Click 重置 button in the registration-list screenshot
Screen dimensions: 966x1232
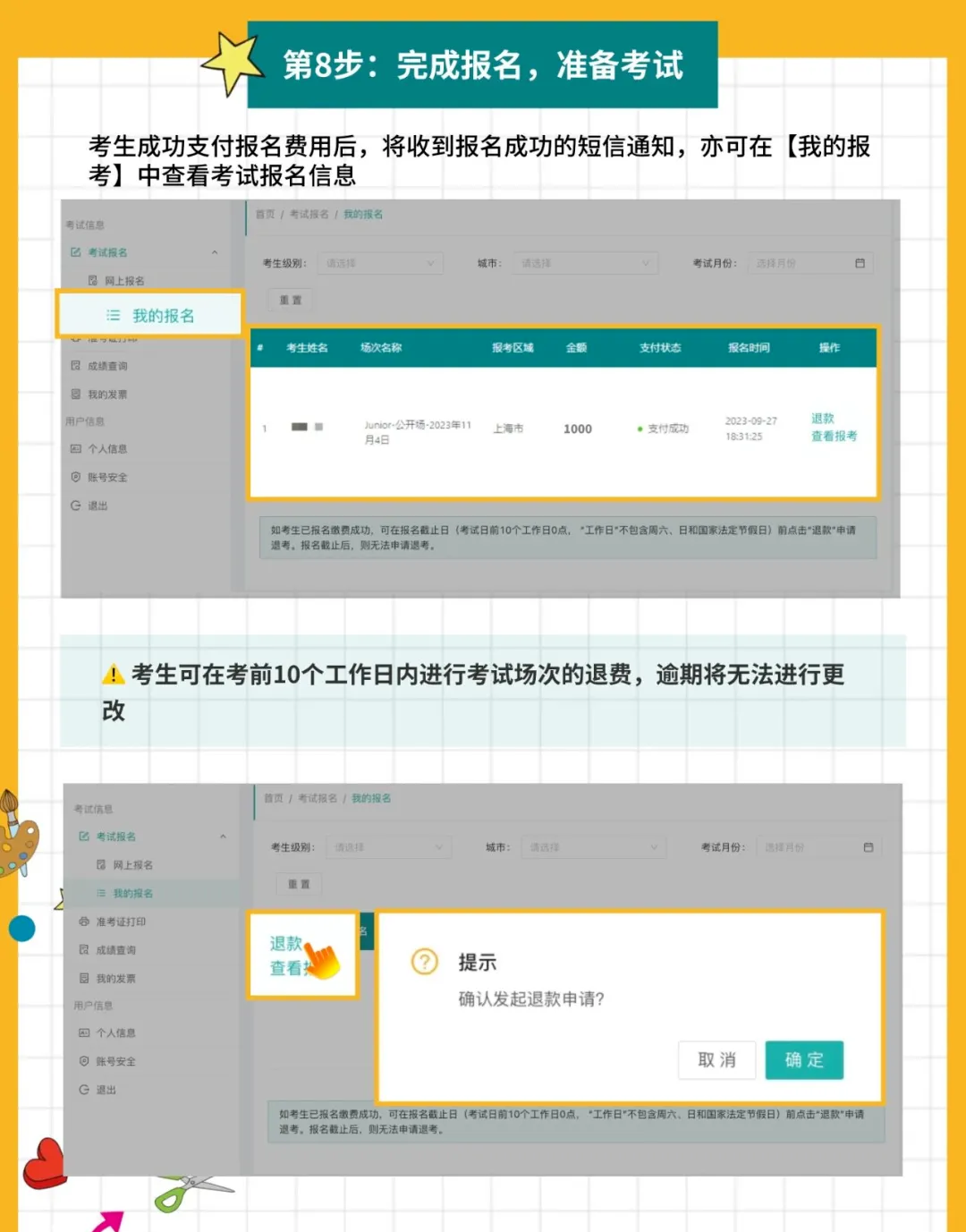291,300
